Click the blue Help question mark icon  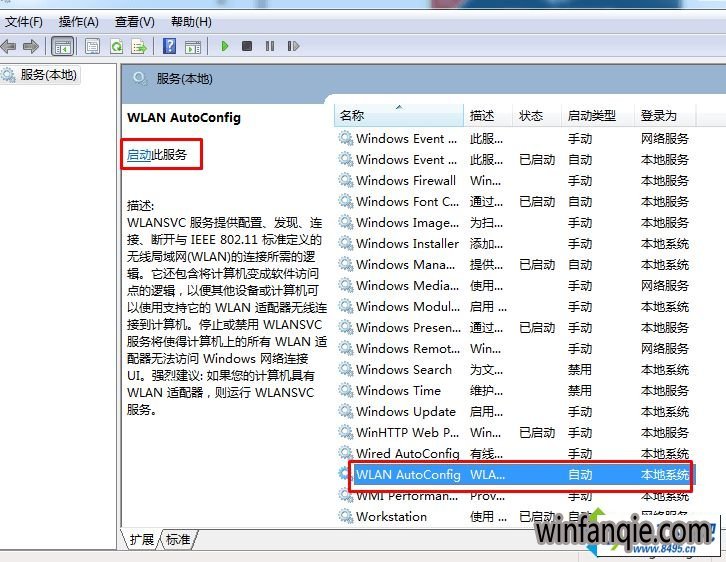[x=169, y=46]
